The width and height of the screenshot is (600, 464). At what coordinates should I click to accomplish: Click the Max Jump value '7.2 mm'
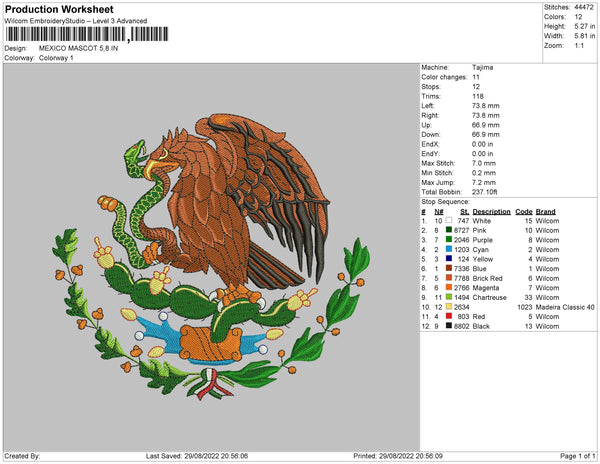tap(484, 182)
